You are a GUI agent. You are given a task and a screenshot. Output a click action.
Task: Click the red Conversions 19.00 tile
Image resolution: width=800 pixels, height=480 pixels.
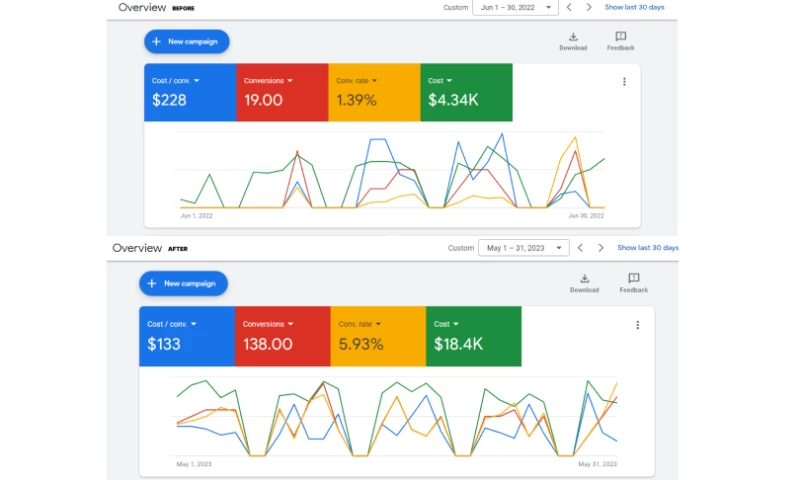pyautogui.click(x=282, y=93)
